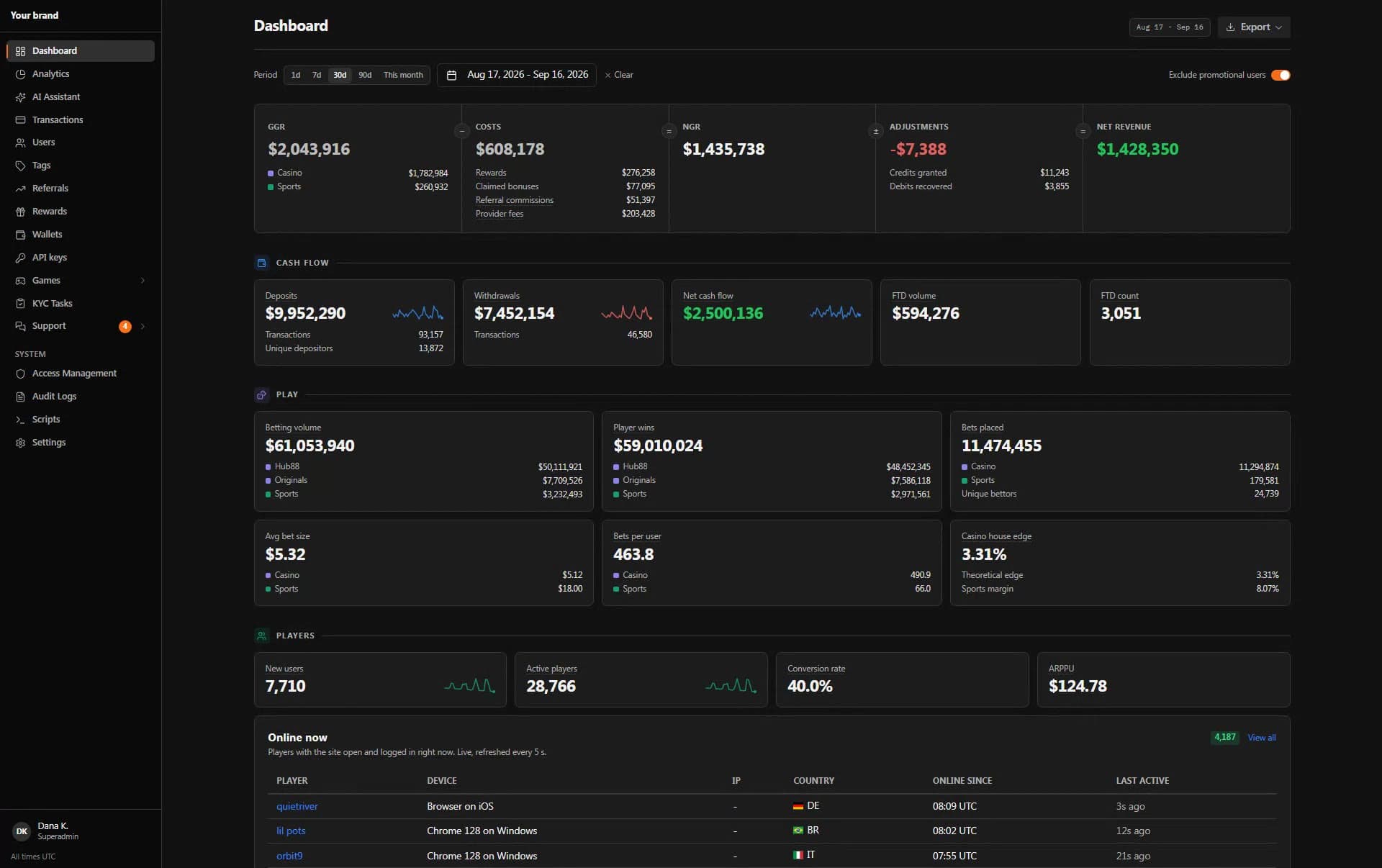Click the API keys key icon
This screenshot has width=1382, height=868.
[x=20, y=258]
